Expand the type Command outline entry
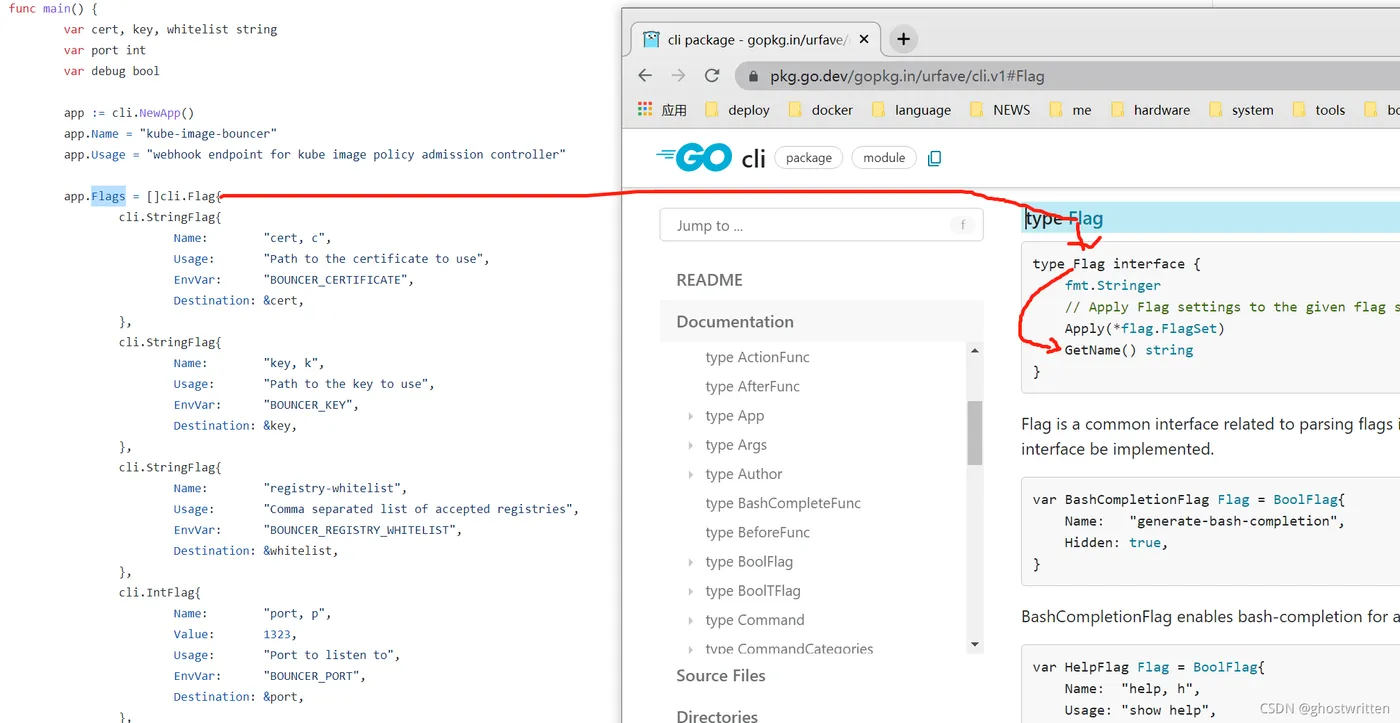Image resolution: width=1400 pixels, height=723 pixels. point(689,620)
